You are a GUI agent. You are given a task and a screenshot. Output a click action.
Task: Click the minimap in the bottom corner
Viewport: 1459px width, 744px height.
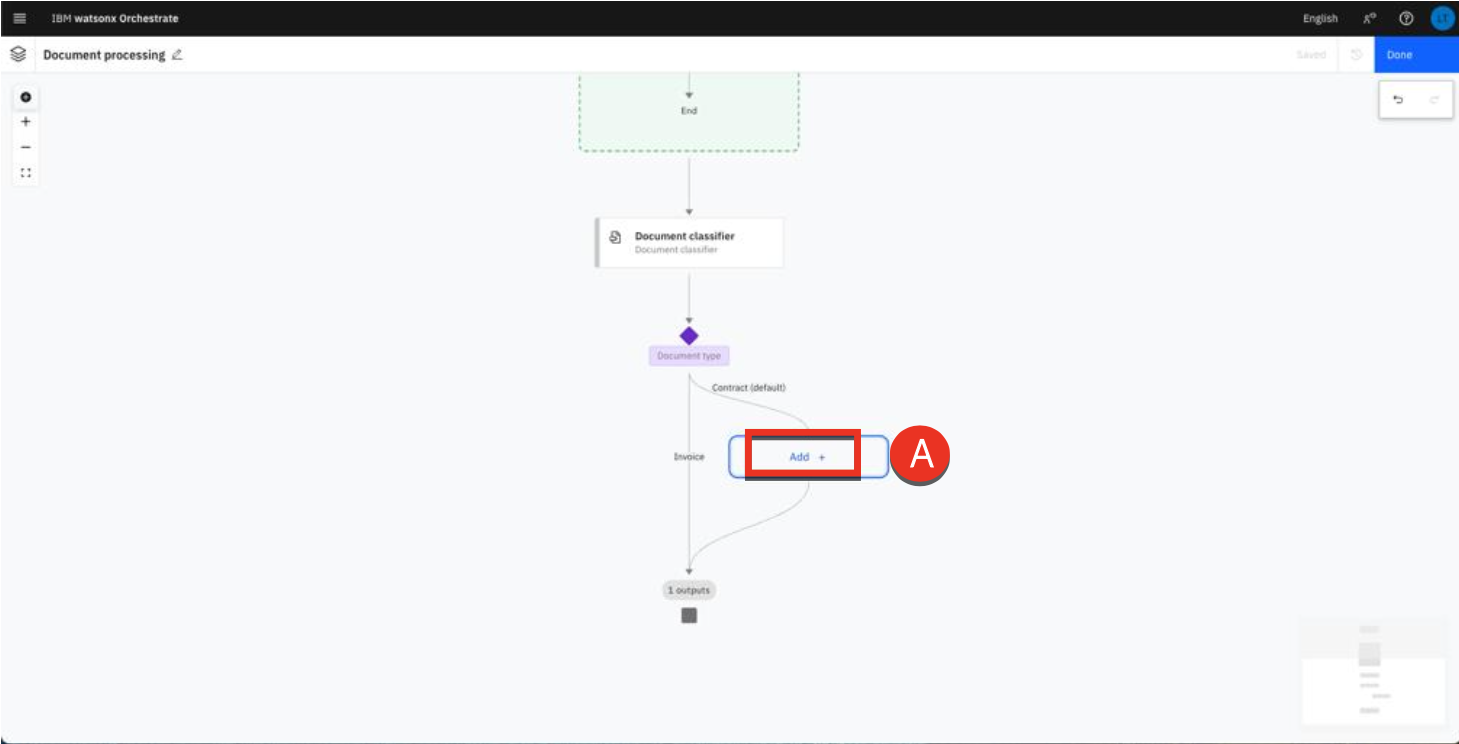click(1372, 671)
